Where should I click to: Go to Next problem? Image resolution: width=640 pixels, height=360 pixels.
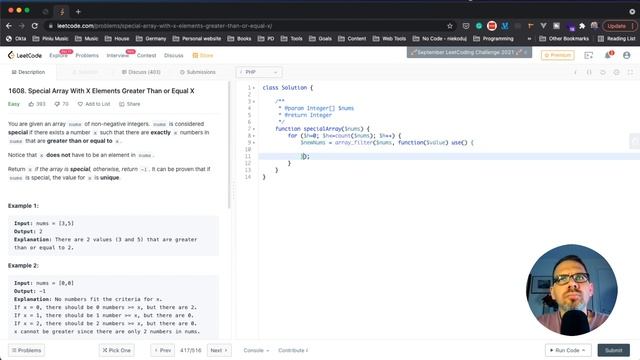(x=219, y=350)
